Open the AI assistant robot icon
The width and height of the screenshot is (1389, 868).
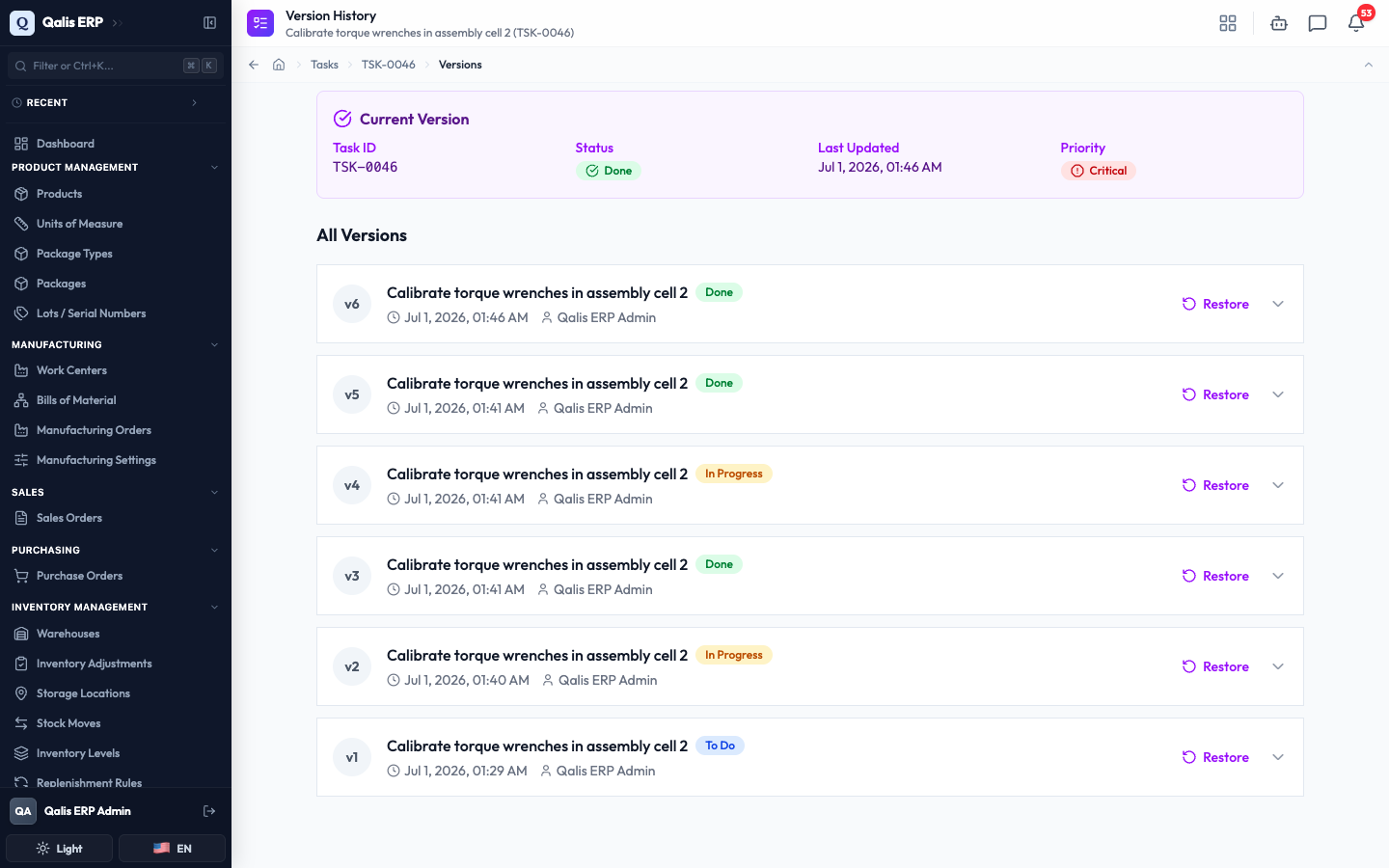(x=1279, y=23)
